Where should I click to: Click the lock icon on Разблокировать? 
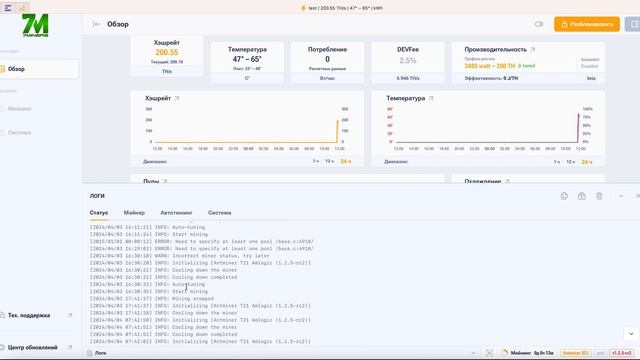point(564,24)
